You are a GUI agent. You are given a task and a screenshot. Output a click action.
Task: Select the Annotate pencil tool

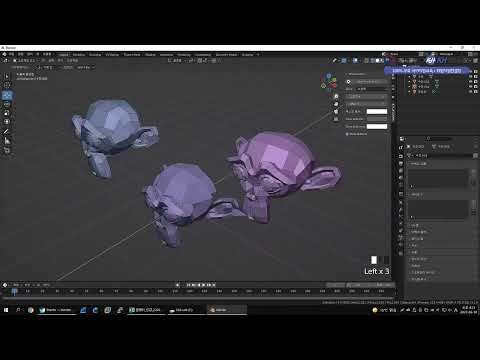coord(7,131)
